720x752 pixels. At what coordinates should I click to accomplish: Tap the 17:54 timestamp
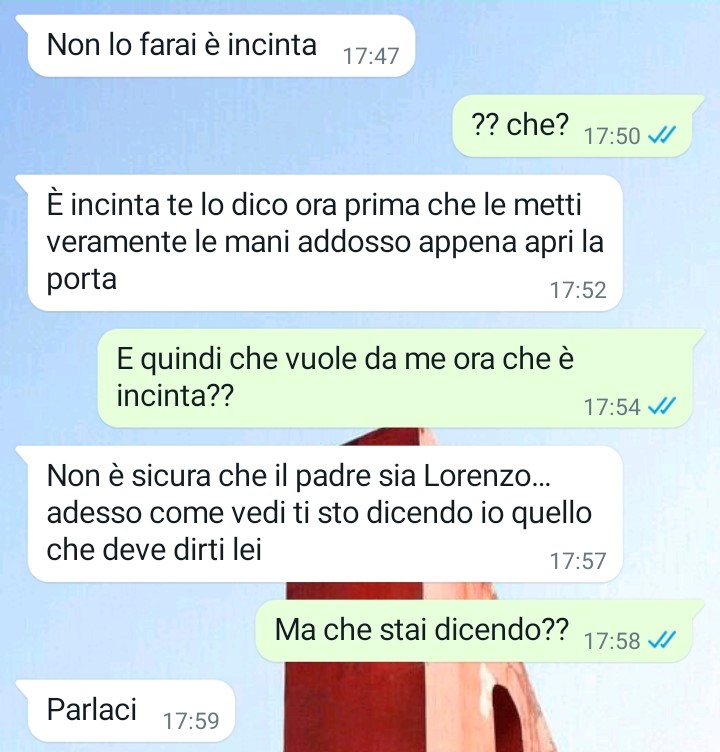612,407
